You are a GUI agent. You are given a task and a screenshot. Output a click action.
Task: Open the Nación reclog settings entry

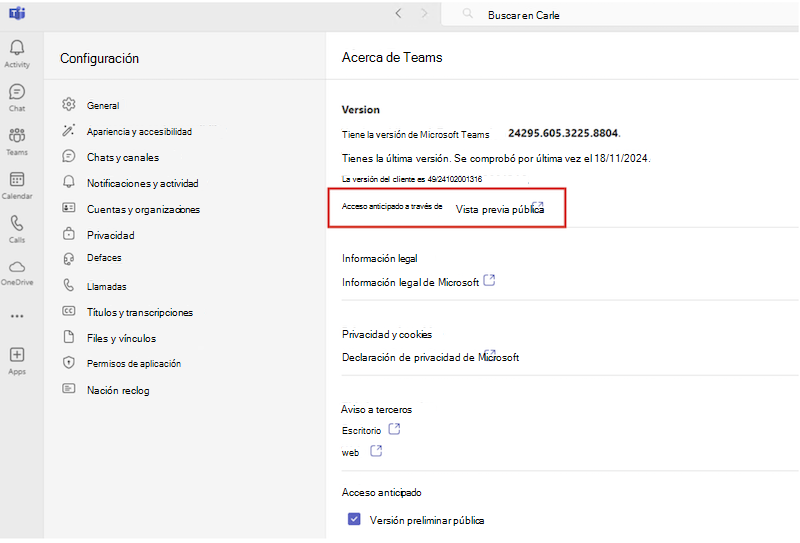[118, 390]
